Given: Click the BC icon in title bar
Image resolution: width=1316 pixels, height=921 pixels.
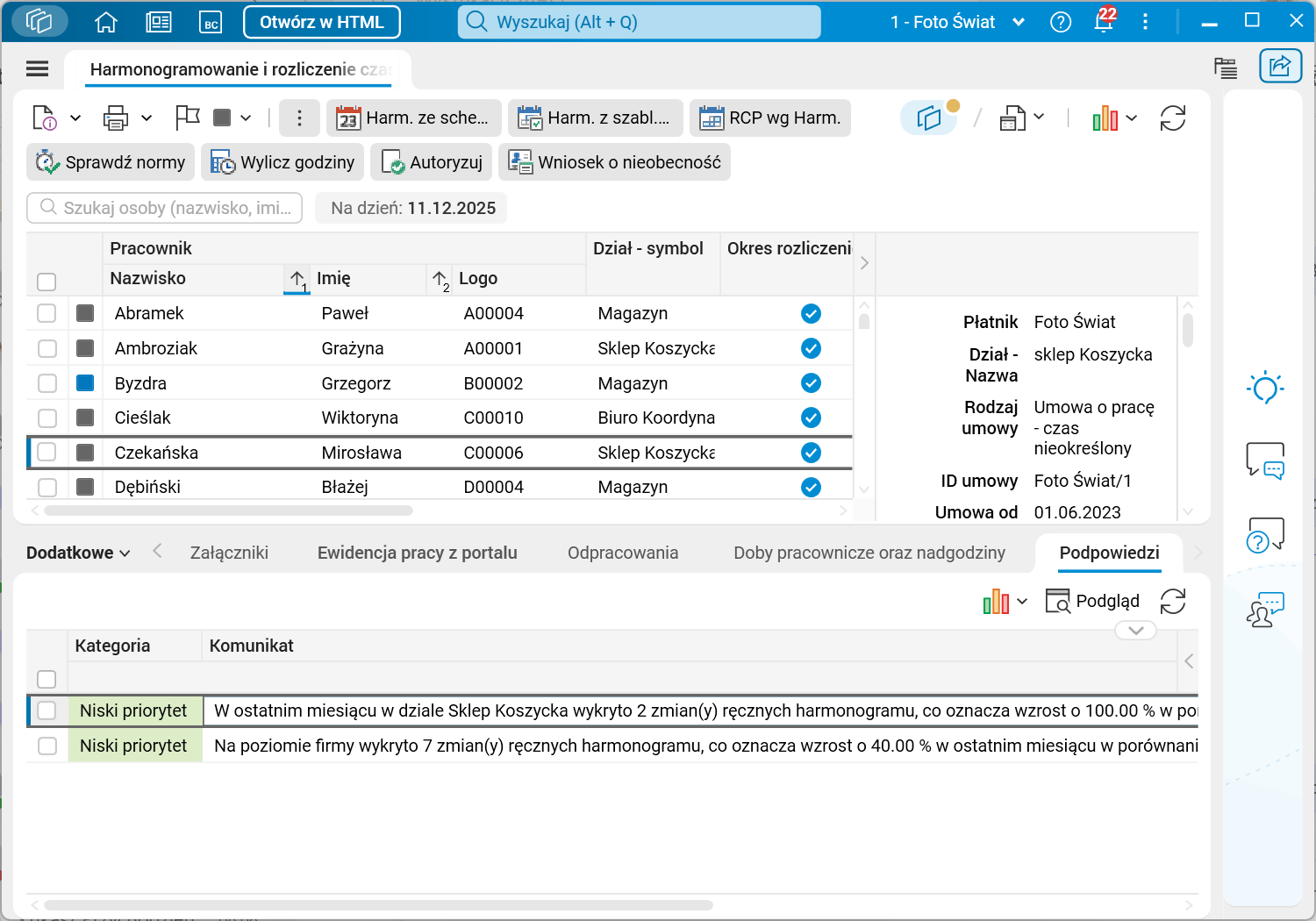Looking at the screenshot, I should (x=211, y=22).
